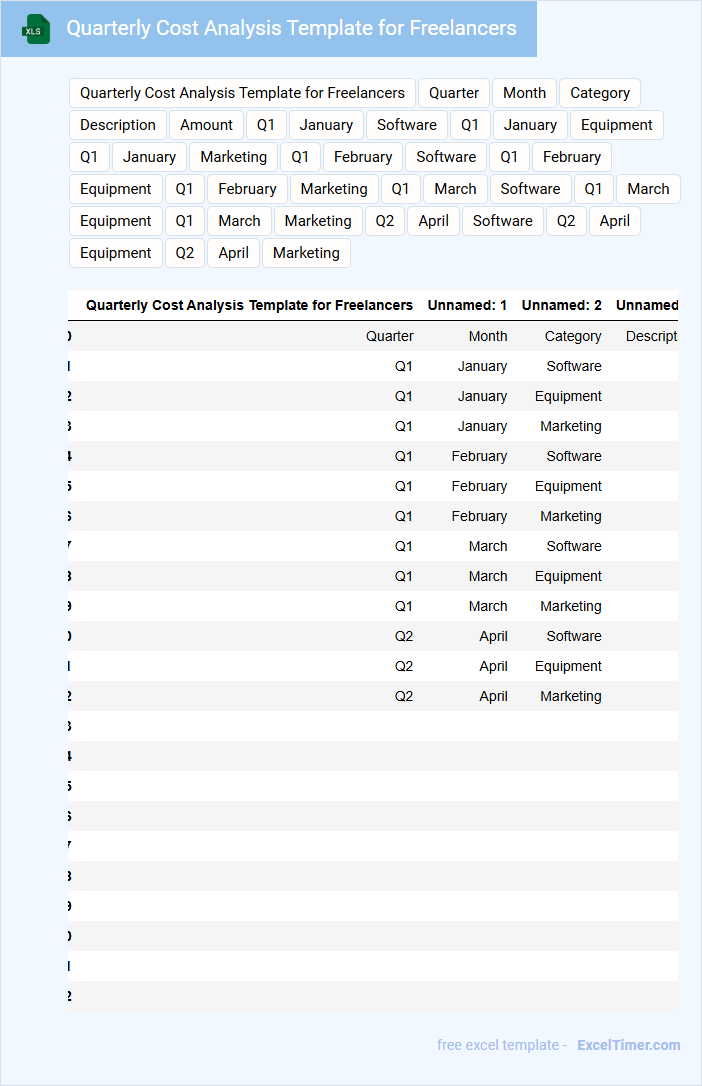
Task: Click 'April' in the table's Software row
Action: [494, 637]
